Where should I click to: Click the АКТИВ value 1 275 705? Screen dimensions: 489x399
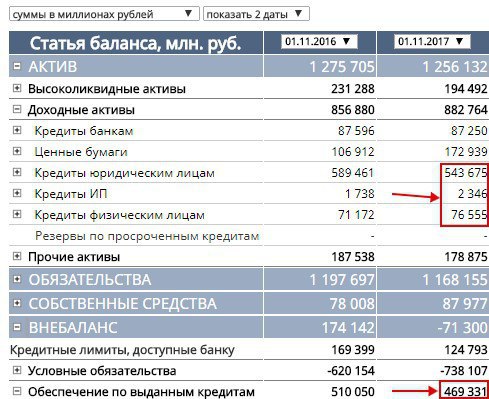point(342,67)
